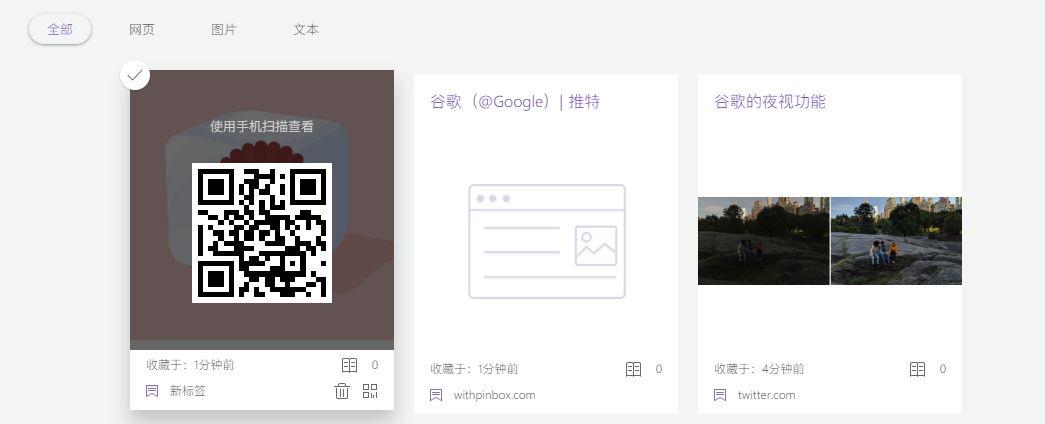1045x424 pixels.
Task: Select the 全部 filter tab
Action: point(59,29)
